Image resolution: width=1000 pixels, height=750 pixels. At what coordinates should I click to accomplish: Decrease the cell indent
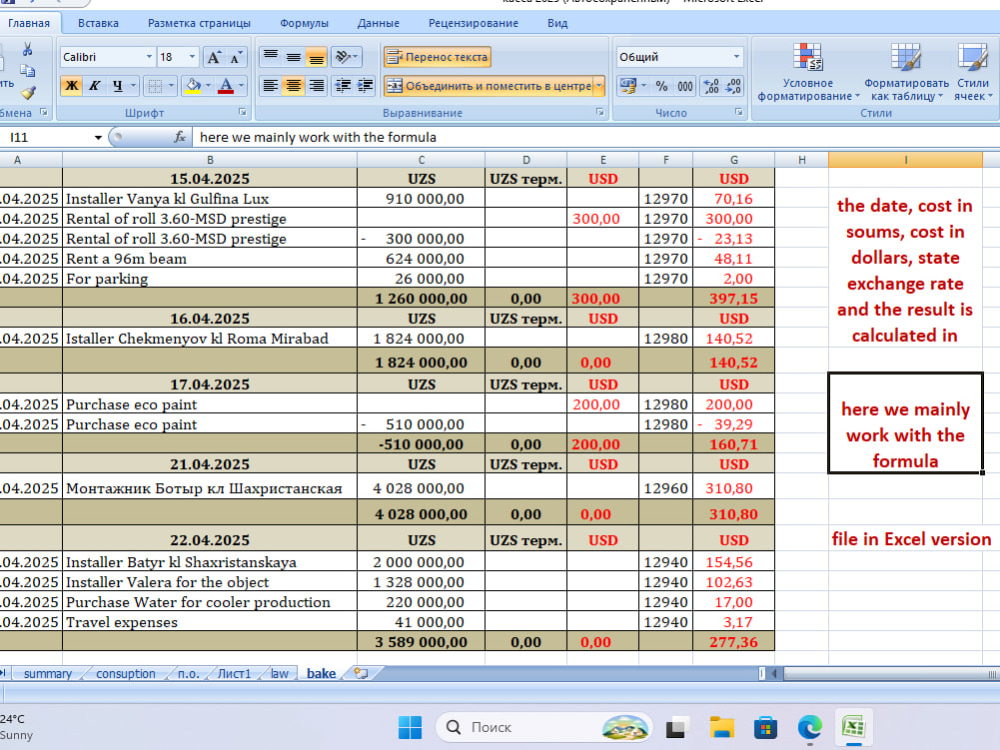343,85
